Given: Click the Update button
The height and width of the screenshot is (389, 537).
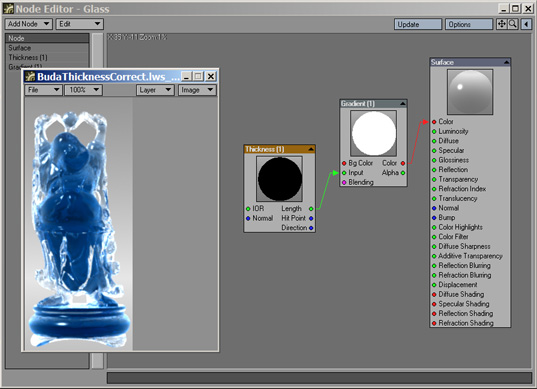Looking at the screenshot, I should click(418, 24).
